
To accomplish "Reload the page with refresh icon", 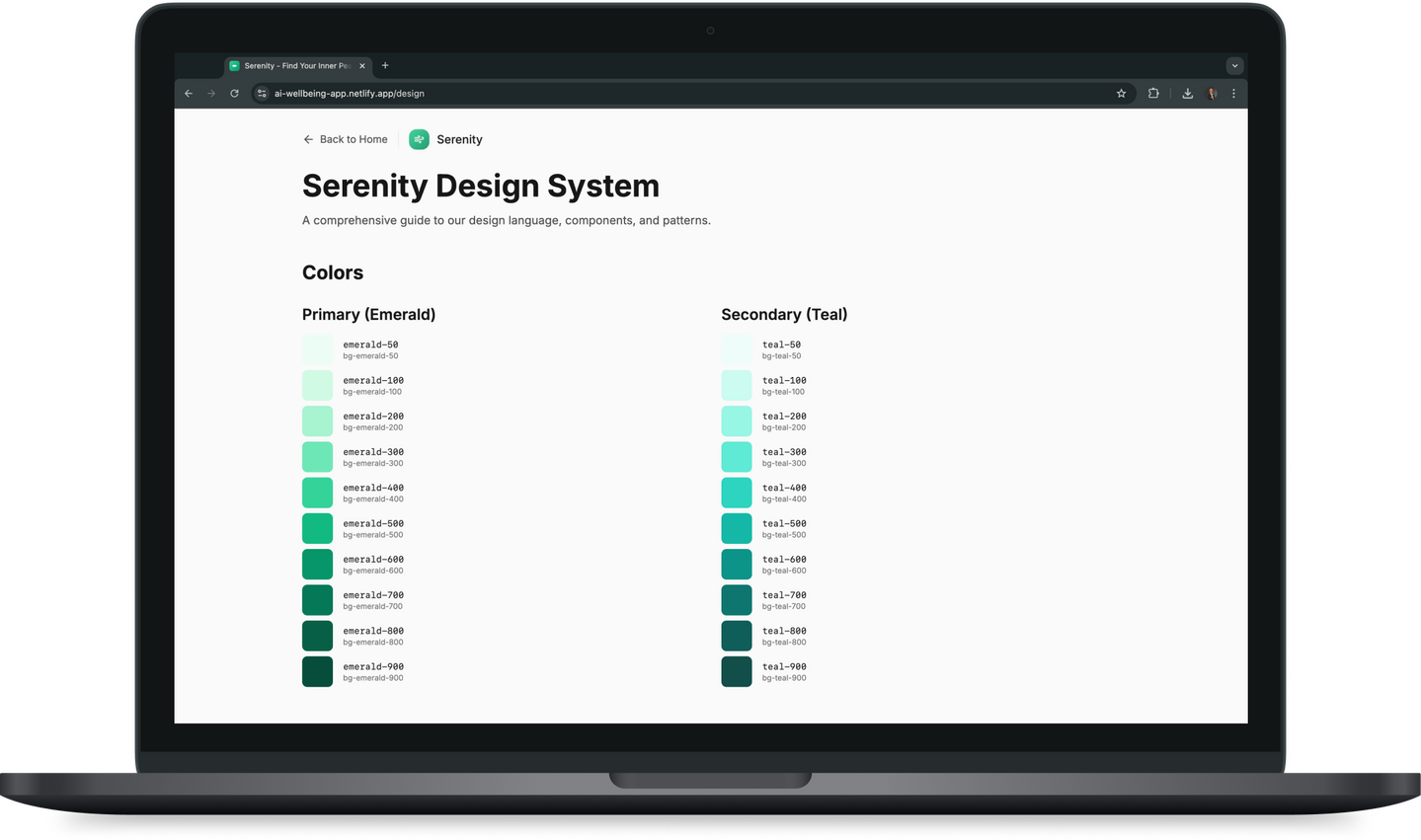I will [234, 94].
